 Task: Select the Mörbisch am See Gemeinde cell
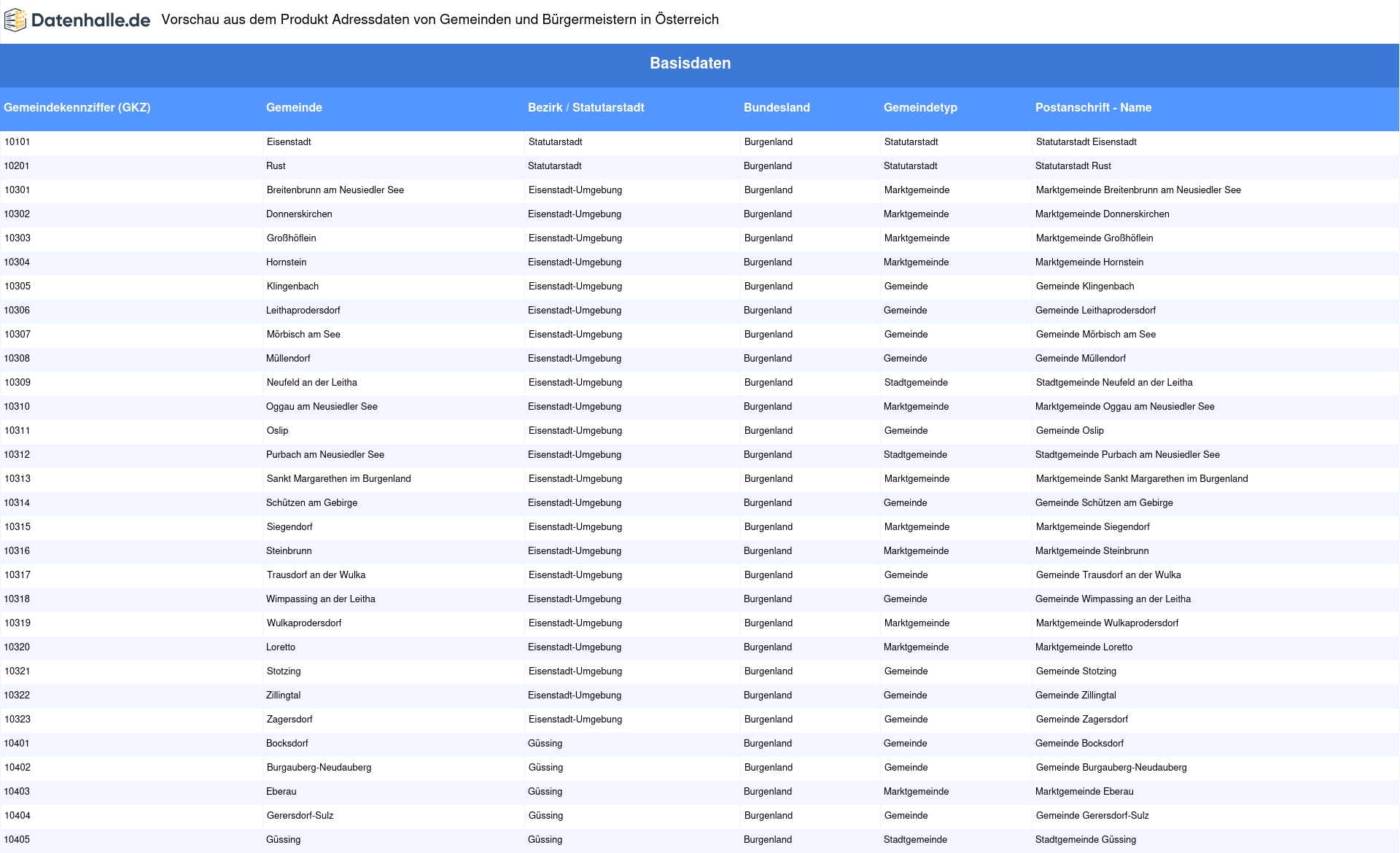pyautogui.click(x=303, y=335)
